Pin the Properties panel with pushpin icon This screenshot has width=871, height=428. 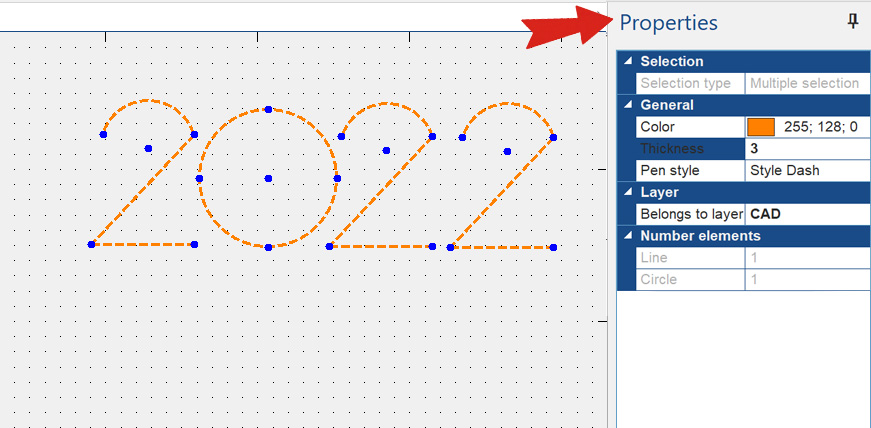853,22
